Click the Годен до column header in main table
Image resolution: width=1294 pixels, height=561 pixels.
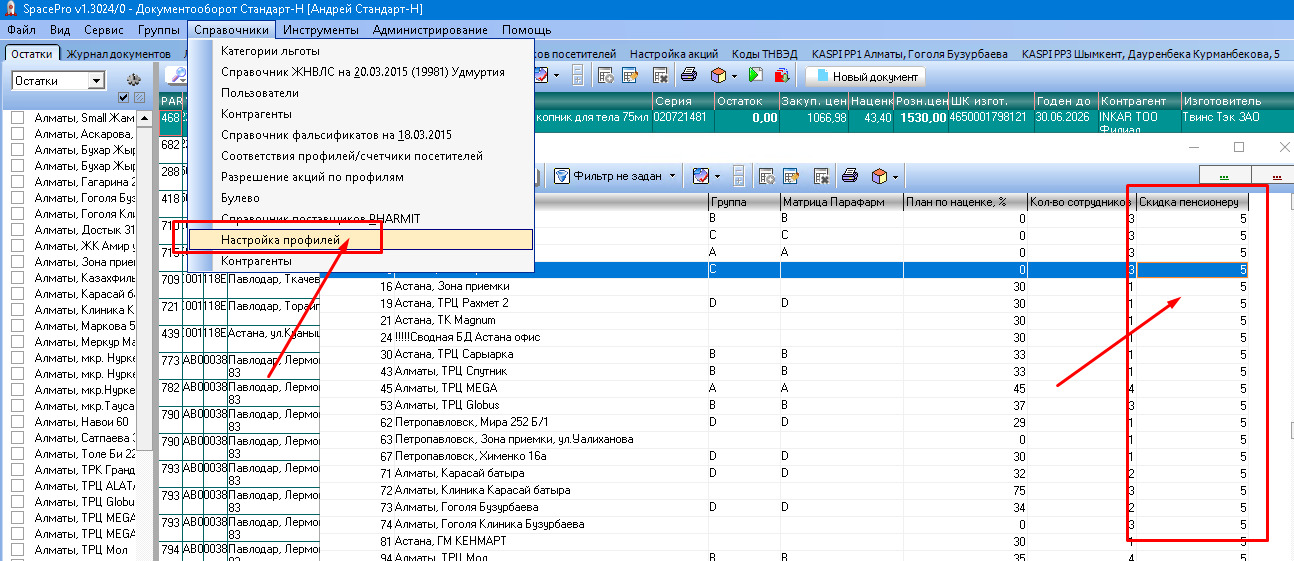pos(1065,101)
